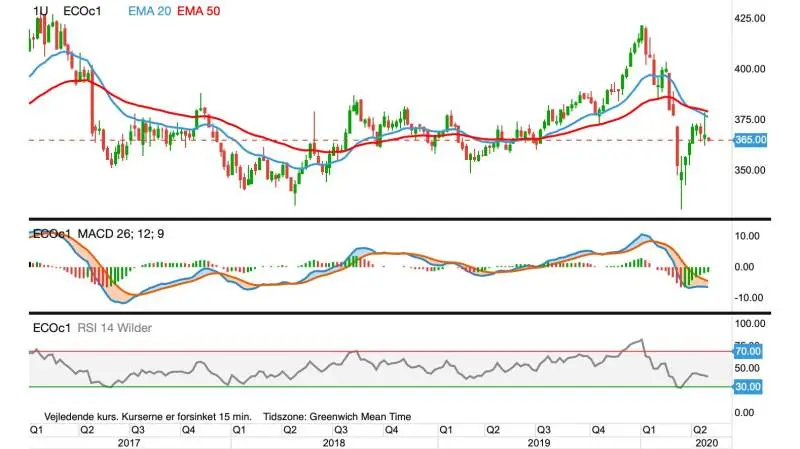Click the 350.00 price axis label
This screenshot has height=449, width=800.
pyautogui.click(x=749, y=170)
